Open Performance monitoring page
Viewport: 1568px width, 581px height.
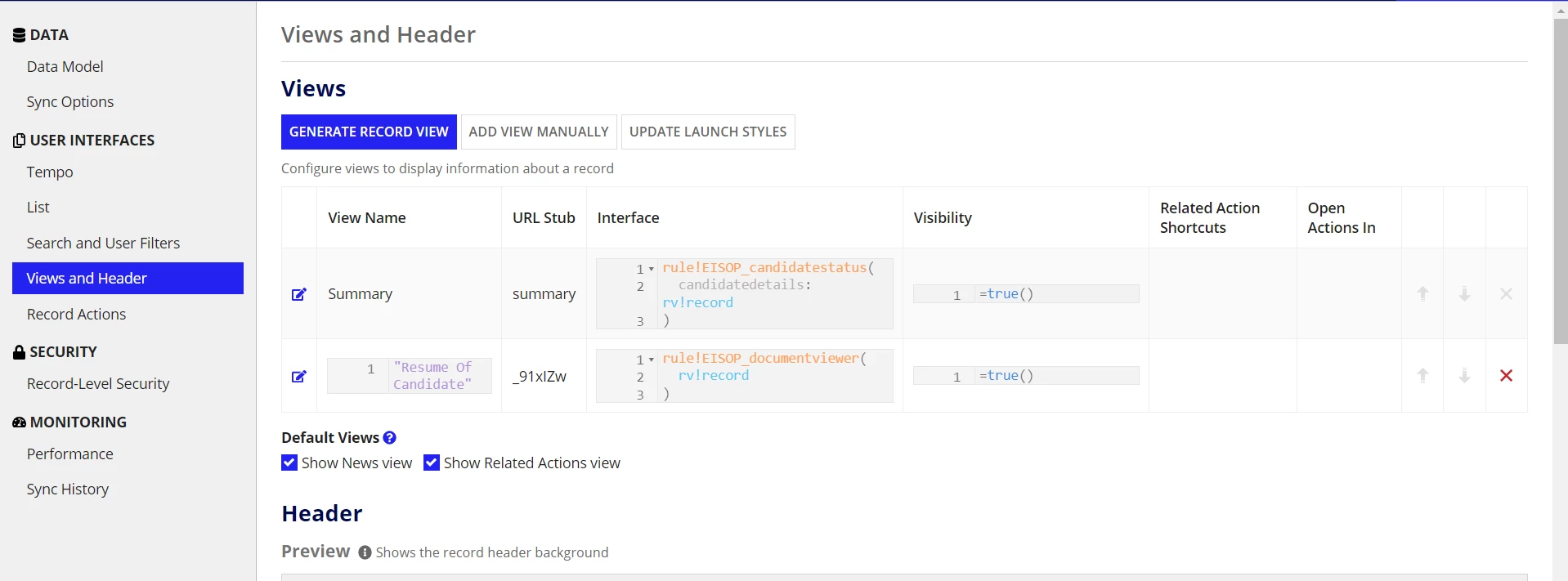click(x=70, y=454)
